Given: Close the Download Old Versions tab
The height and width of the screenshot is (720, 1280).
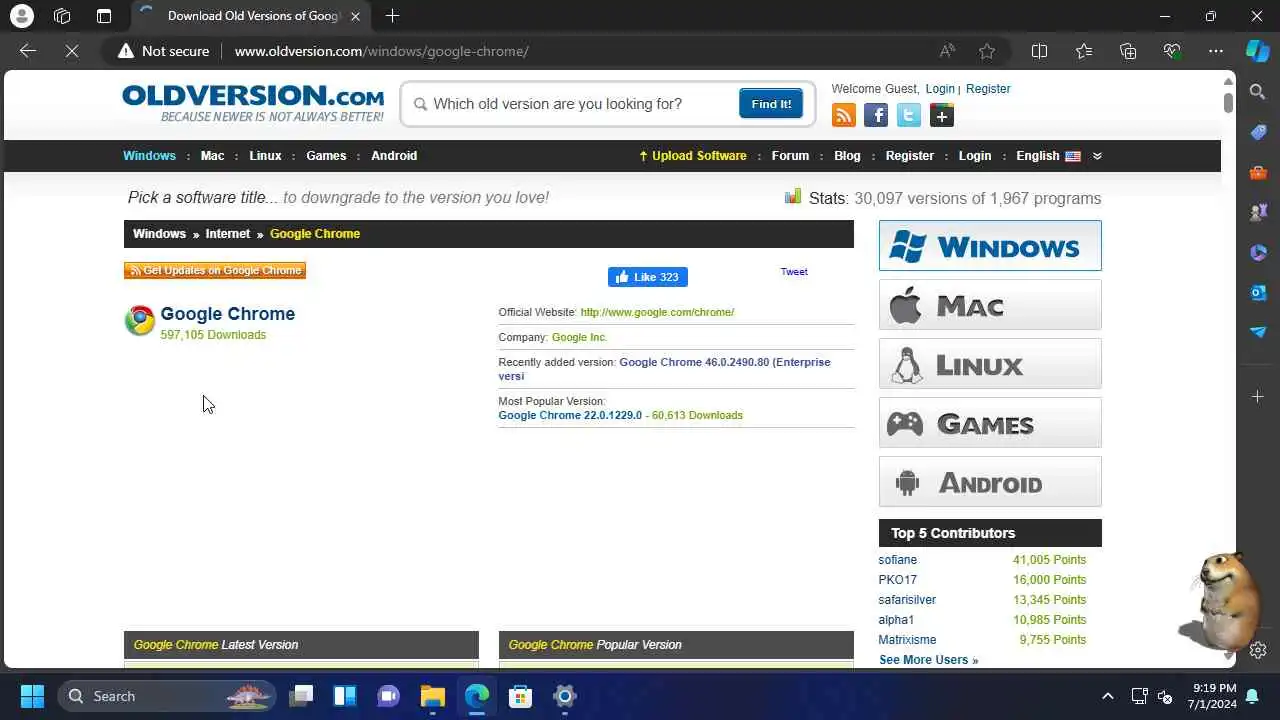Looking at the screenshot, I should 355,16.
